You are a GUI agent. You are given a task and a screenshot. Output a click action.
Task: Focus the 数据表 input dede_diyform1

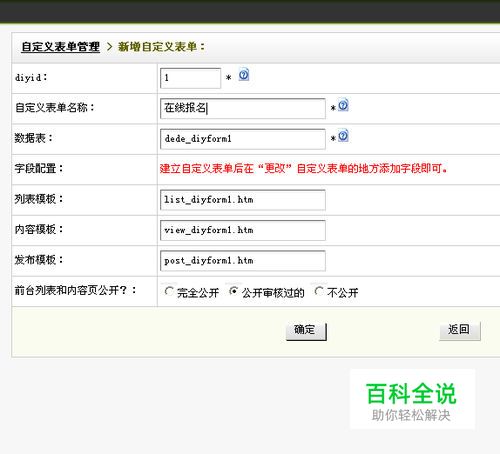click(243, 139)
